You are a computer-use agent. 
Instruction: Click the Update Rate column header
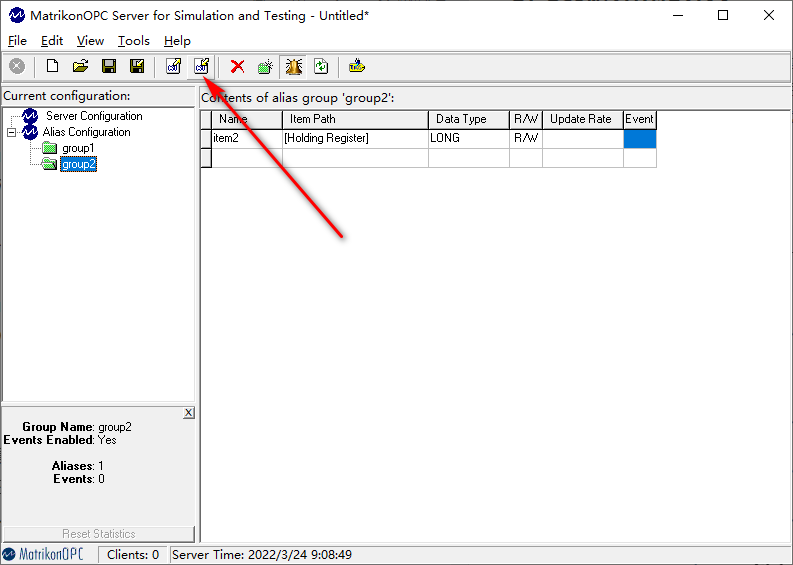point(583,119)
